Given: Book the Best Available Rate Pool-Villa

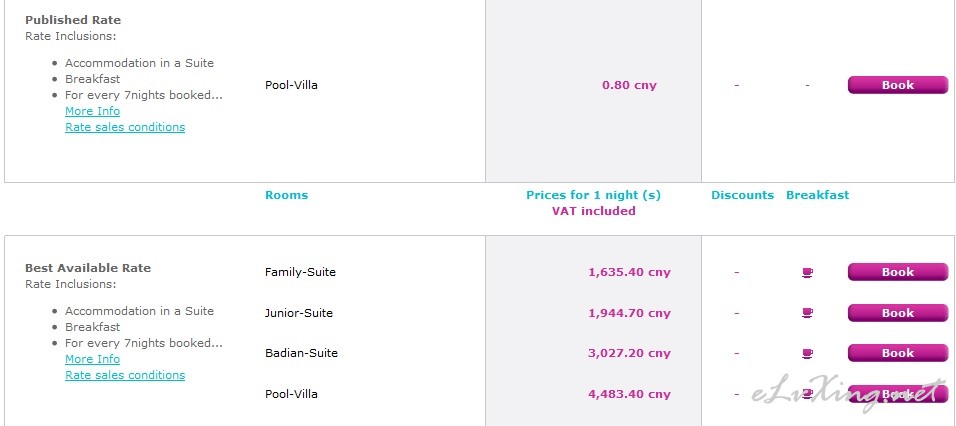Looking at the screenshot, I should click(897, 394).
